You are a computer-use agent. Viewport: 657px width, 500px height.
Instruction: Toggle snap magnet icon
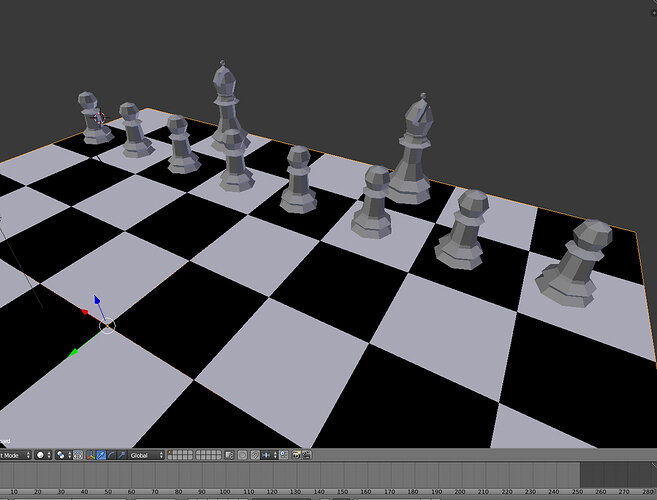pyautogui.click(x=255, y=455)
